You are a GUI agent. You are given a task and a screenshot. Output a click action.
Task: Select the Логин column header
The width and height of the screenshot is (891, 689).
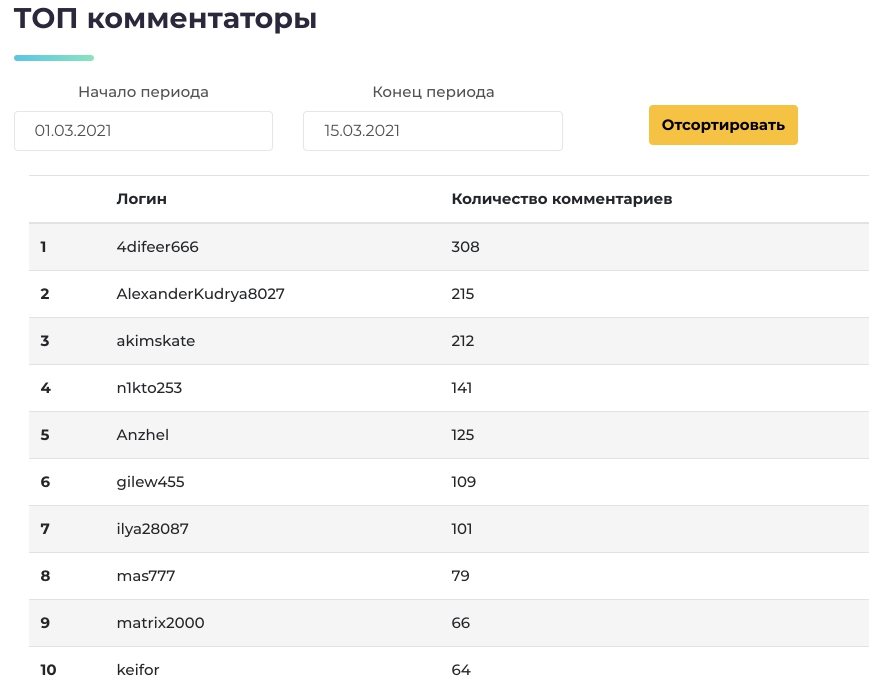141,199
